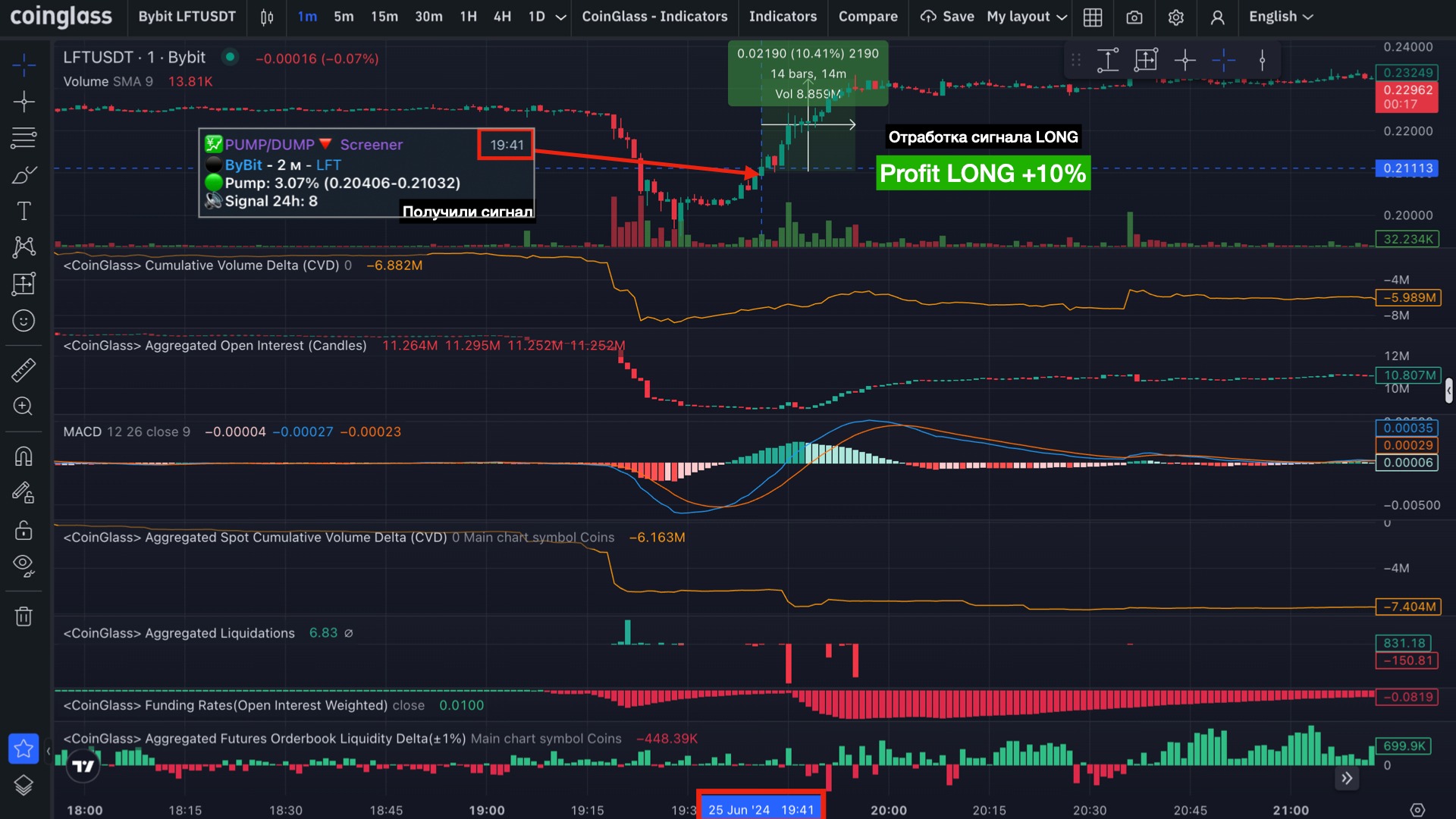Click the candlestick chart type icon

point(267,17)
